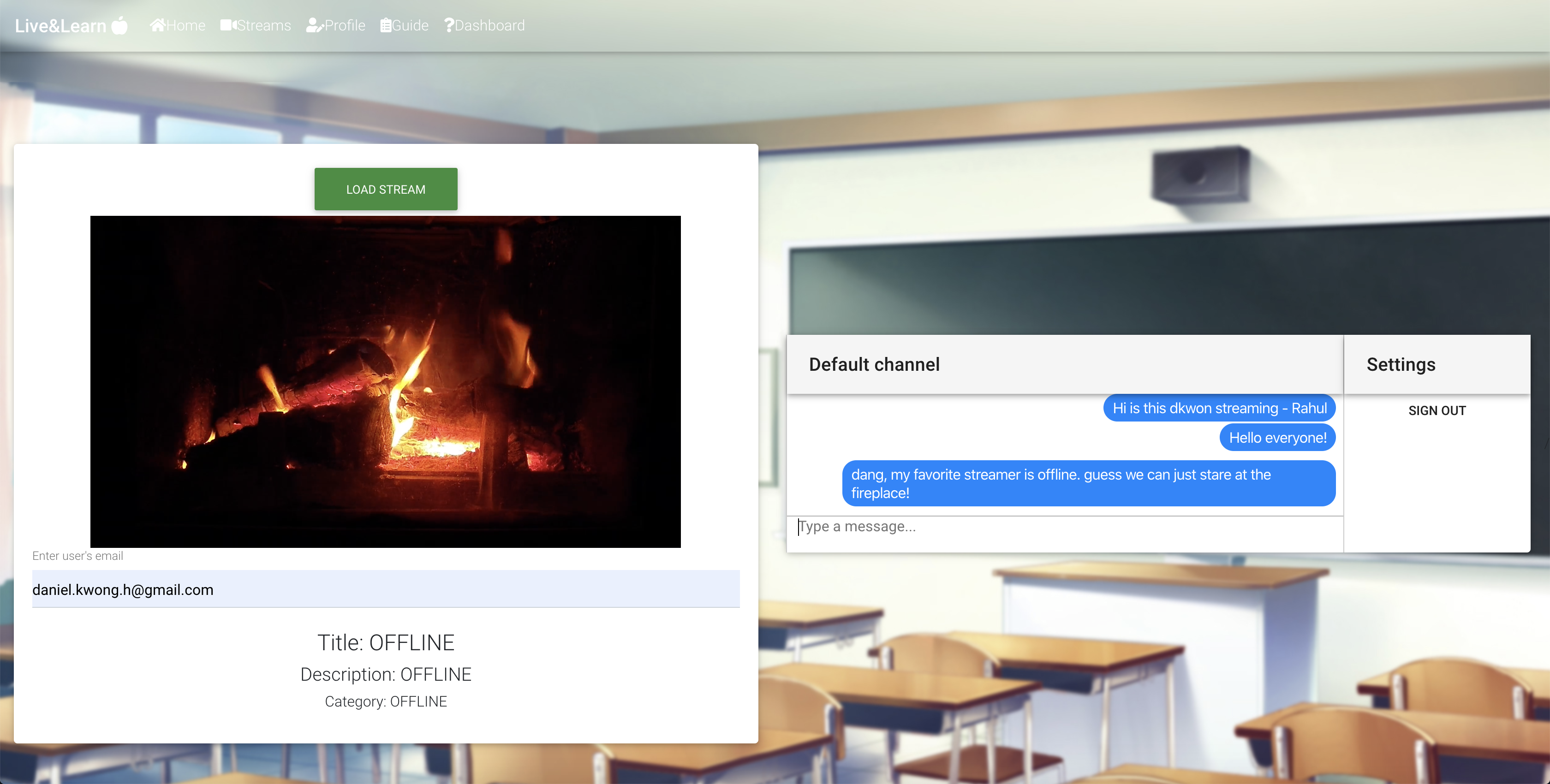Navigate to the Guide page

(410, 25)
